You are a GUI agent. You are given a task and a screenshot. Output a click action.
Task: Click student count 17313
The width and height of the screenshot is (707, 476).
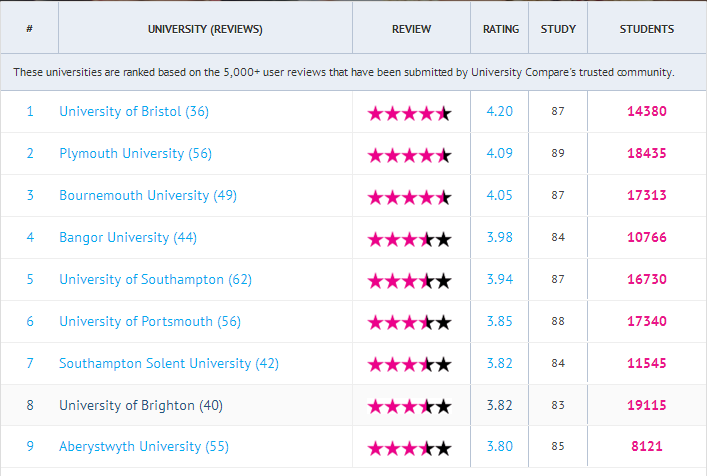(x=647, y=195)
